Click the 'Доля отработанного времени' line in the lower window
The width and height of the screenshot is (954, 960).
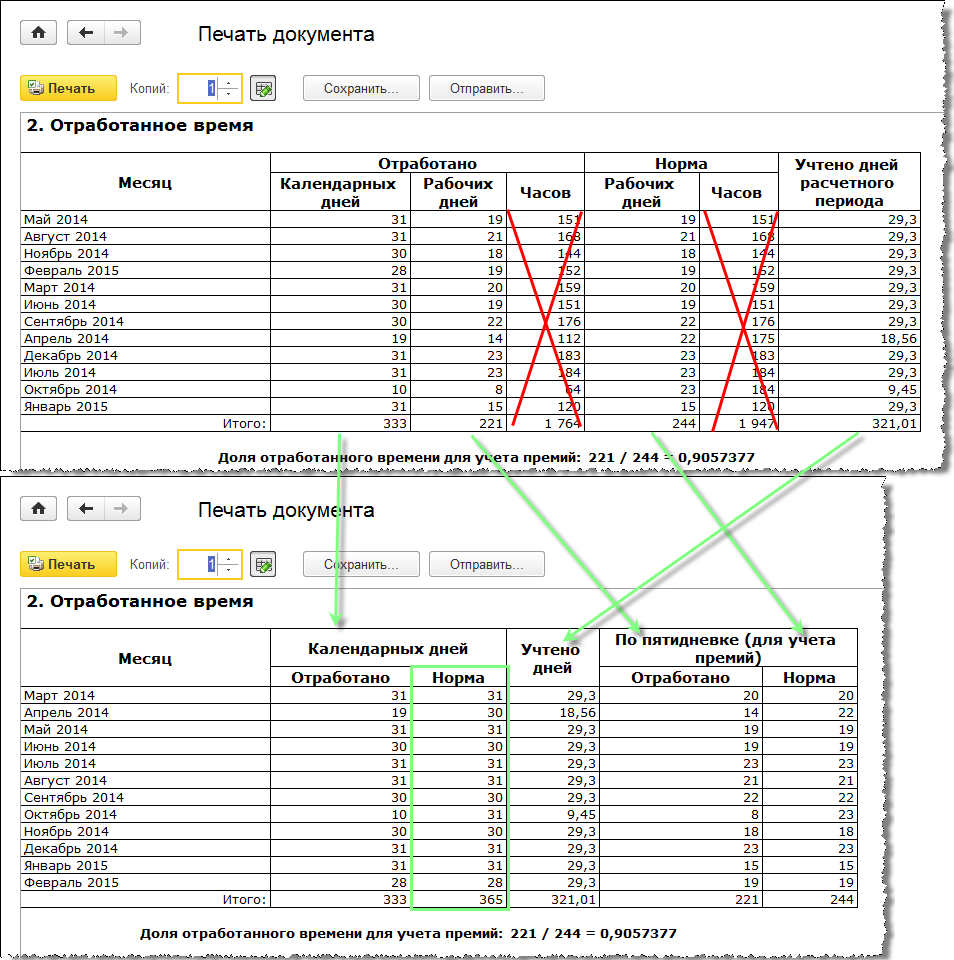[408, 933]
